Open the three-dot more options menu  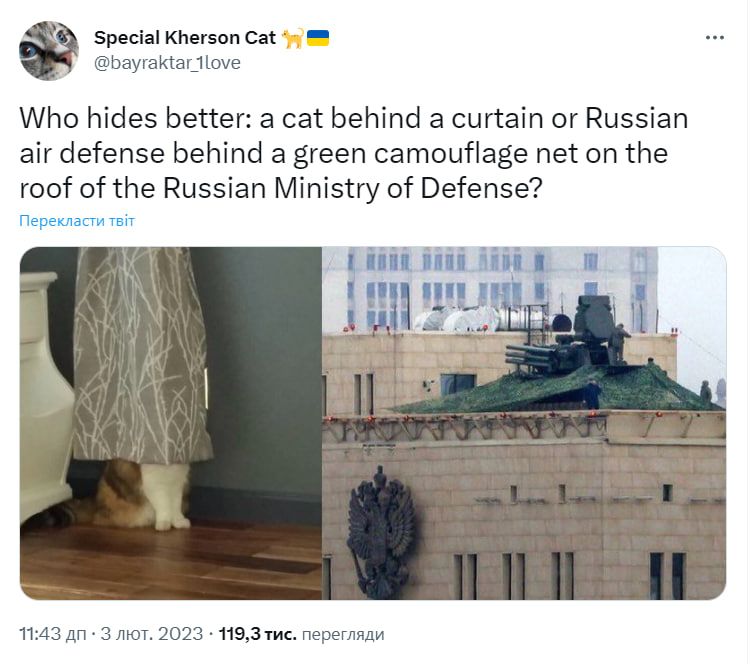tap(715, 38)
